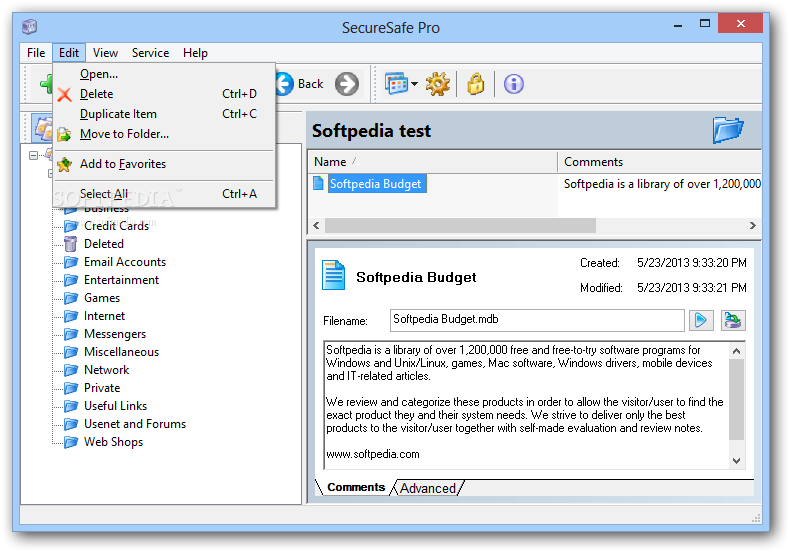Screen dimensions: 790x552
Task: Sort by the Name column header
Action: 432,162
